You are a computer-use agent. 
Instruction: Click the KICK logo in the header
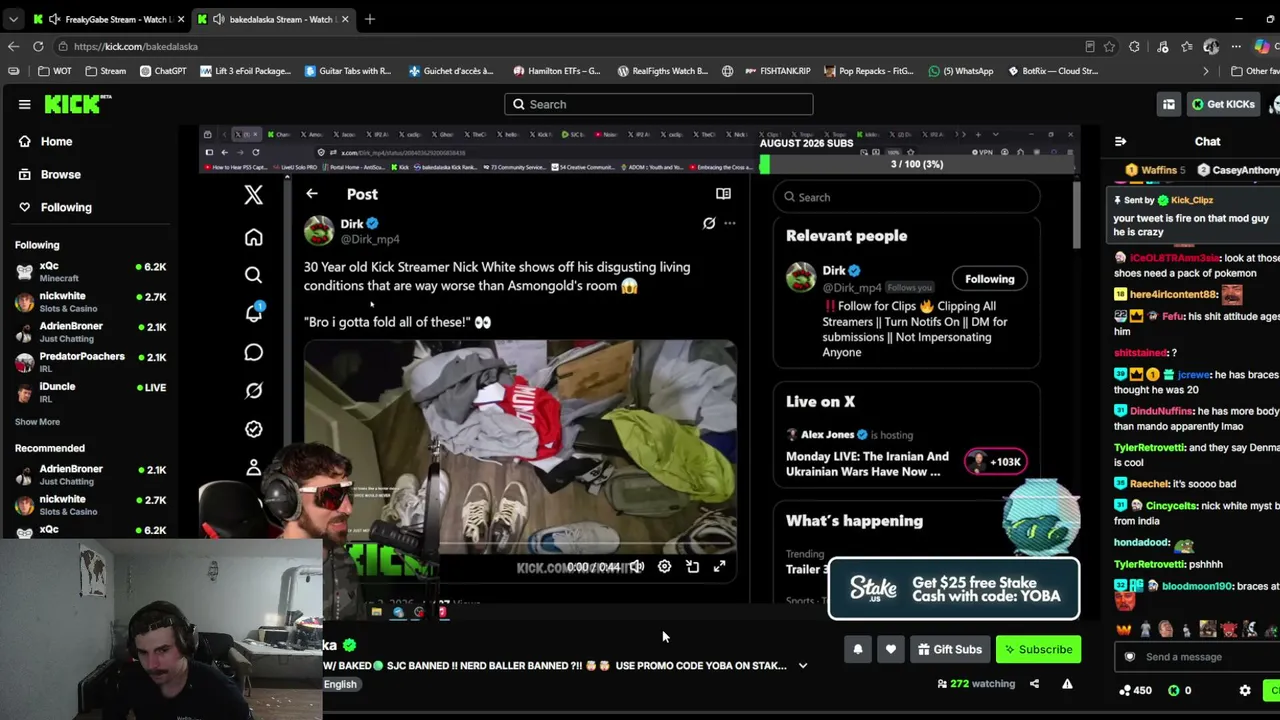(78, 104)
